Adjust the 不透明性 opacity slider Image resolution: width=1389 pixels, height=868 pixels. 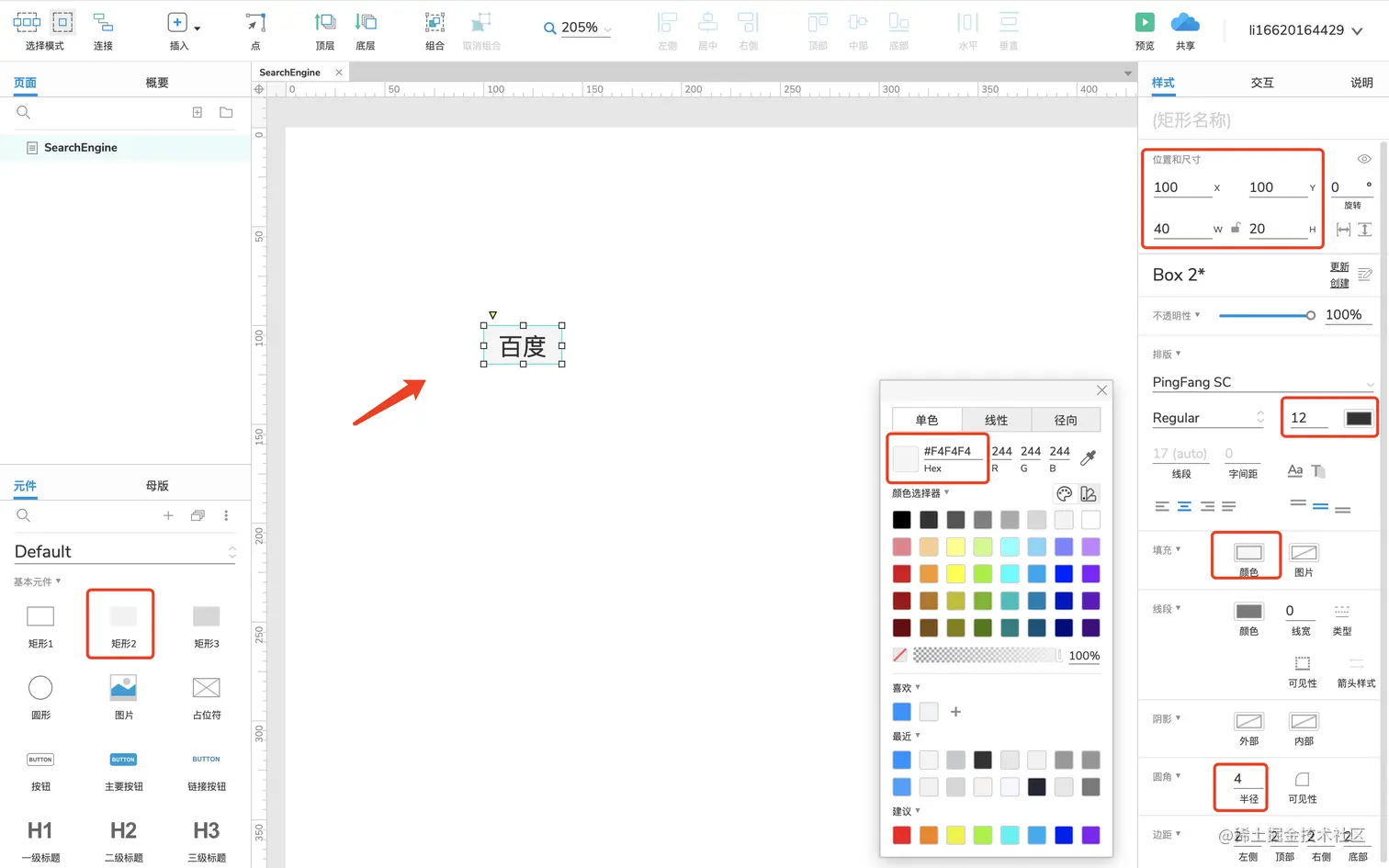1267,315
